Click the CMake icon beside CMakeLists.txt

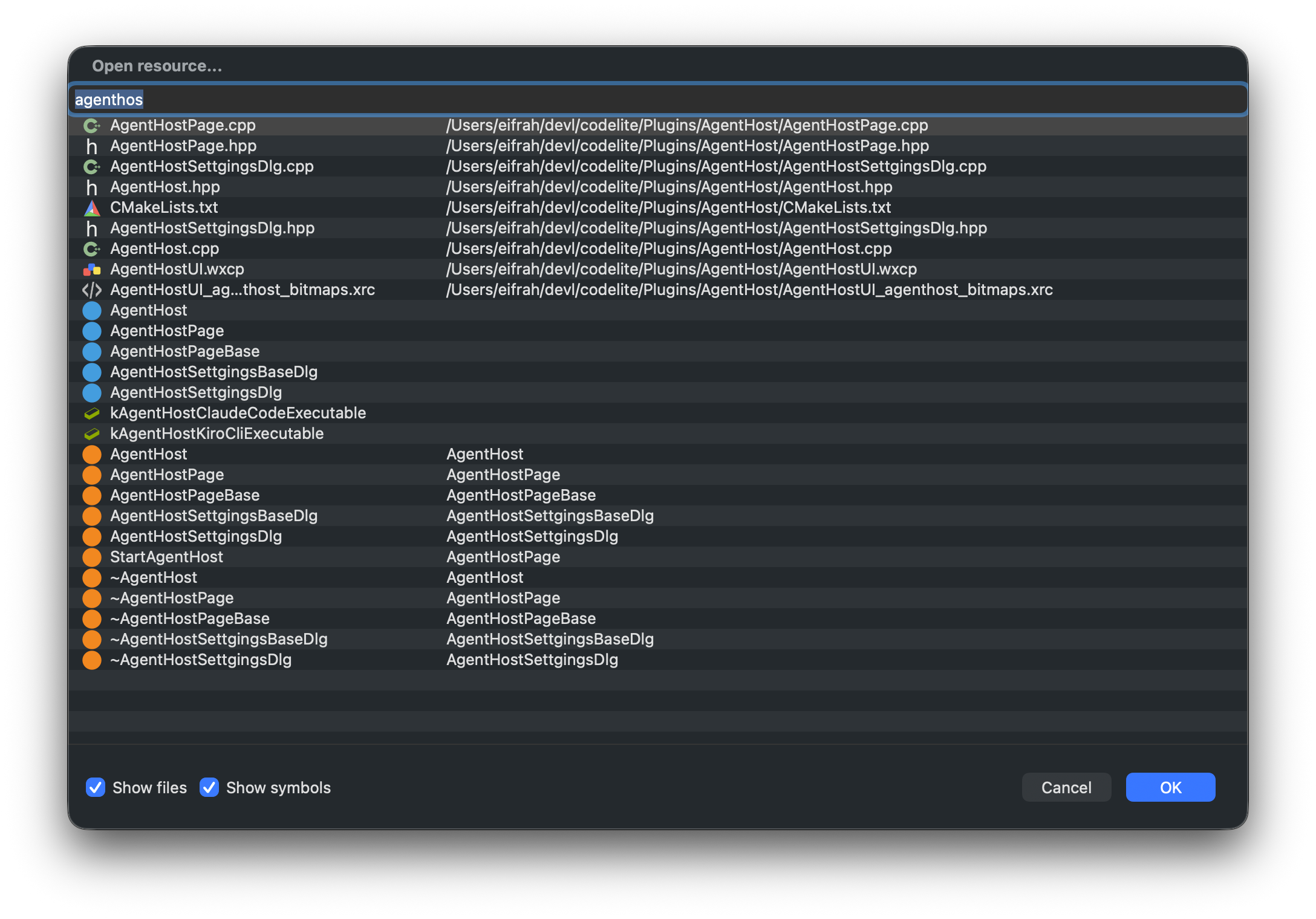(x=92, y=208)
